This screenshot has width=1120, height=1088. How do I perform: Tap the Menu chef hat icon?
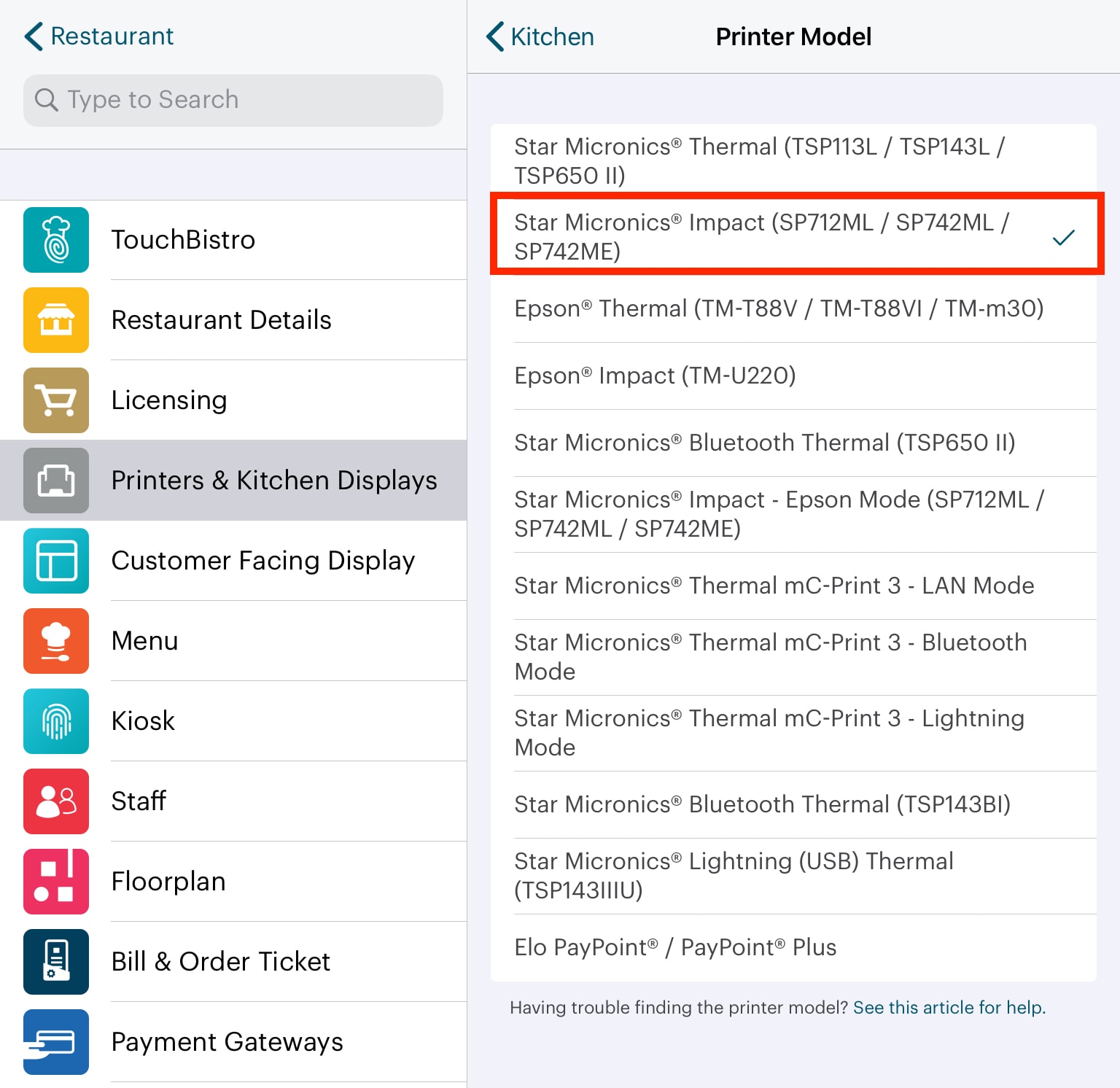point(56,641)
